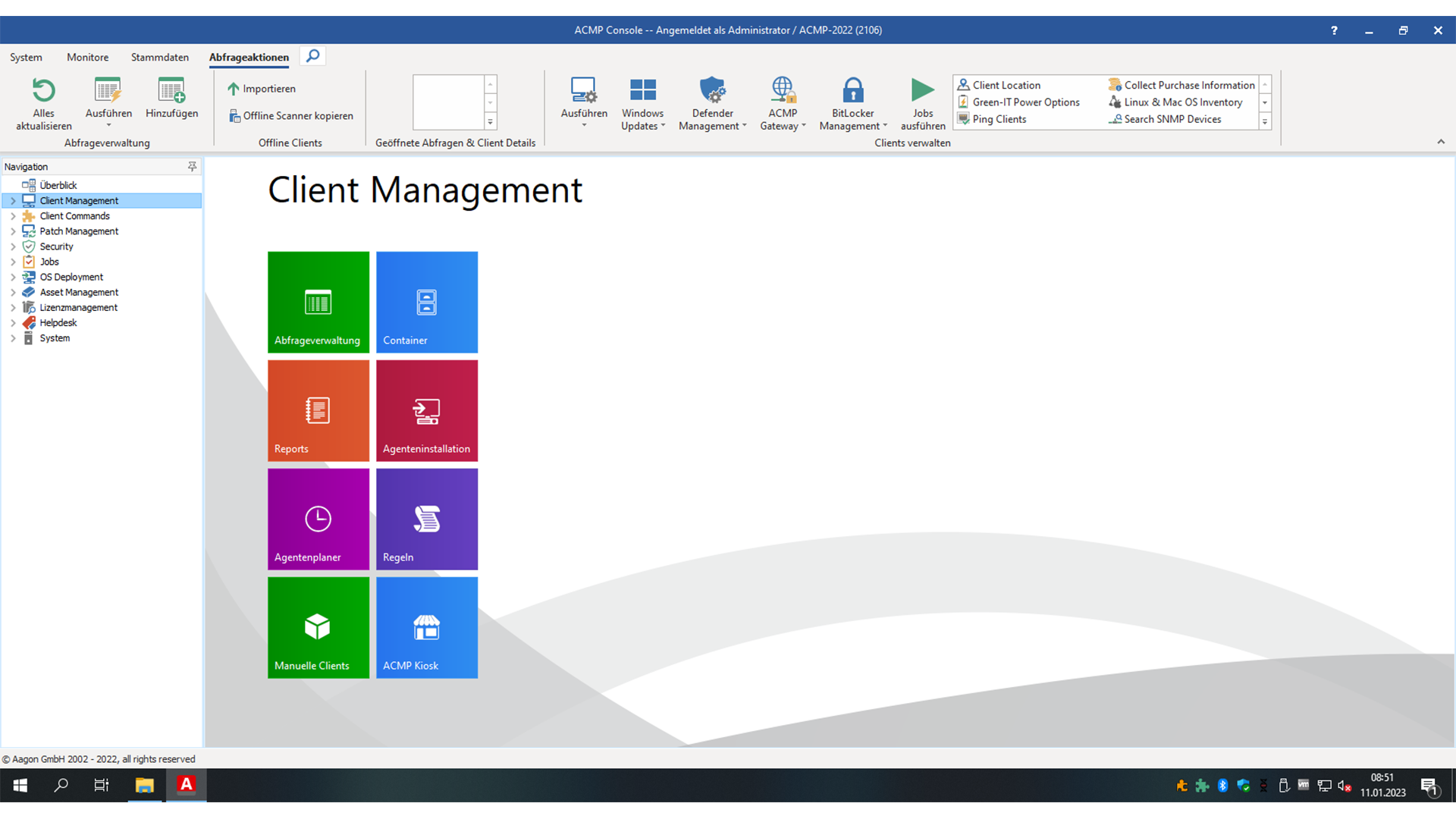Click Offline Scanner kopieren

pos(292,115)
